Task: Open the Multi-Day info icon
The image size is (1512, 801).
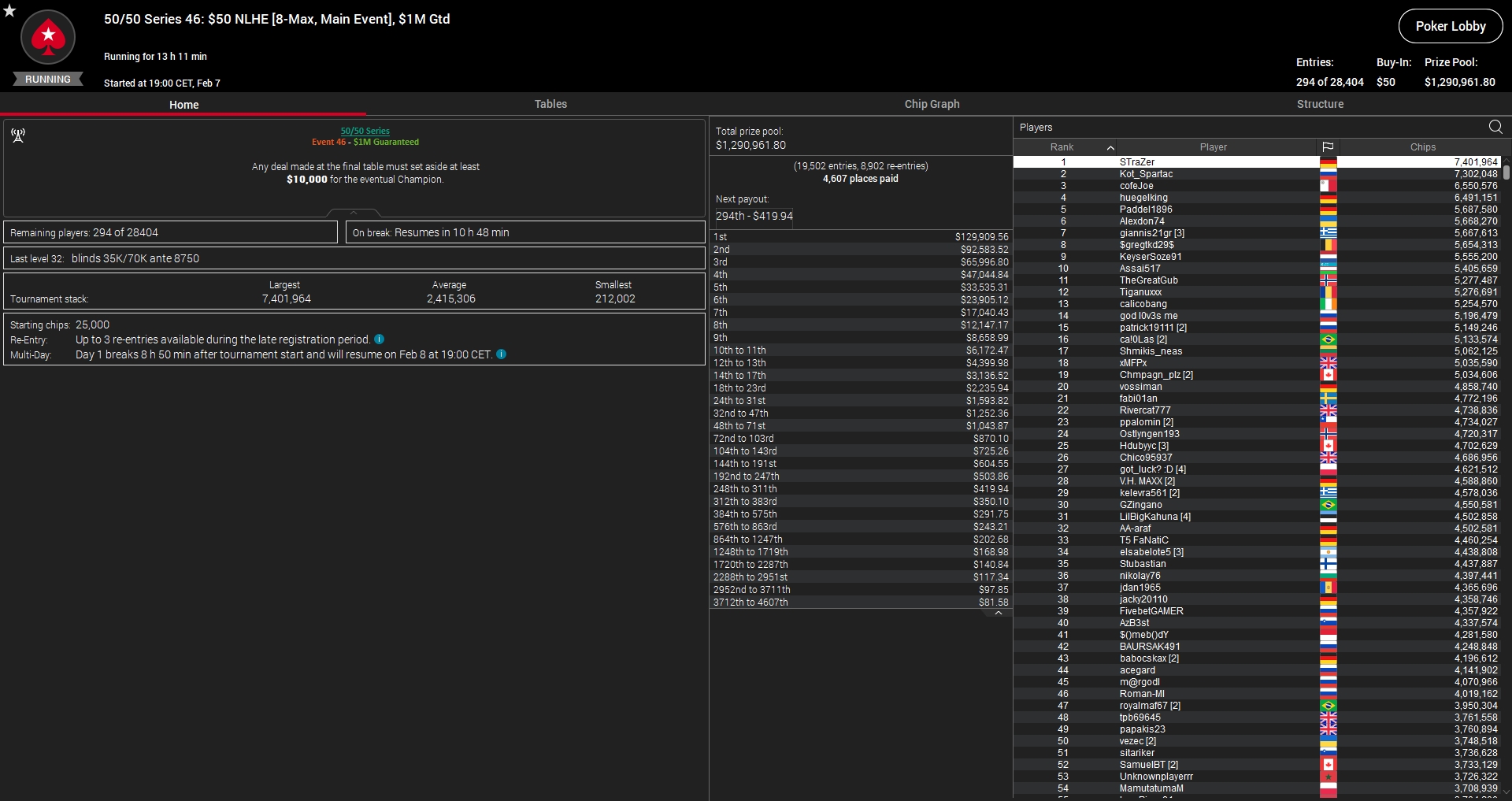Action: pyautogui.click(x=501, y=354)
